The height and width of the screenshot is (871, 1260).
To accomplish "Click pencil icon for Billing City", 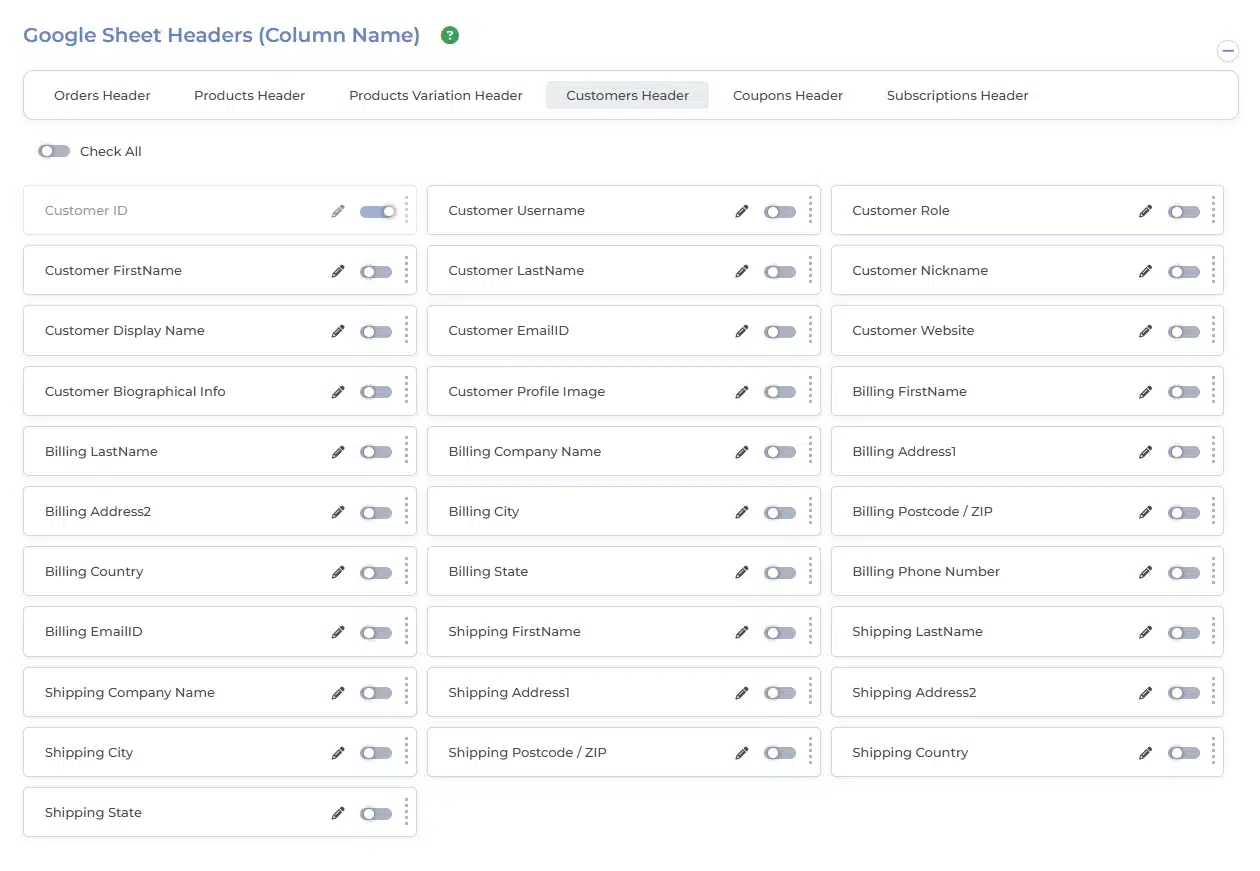I will pos(742,512).
